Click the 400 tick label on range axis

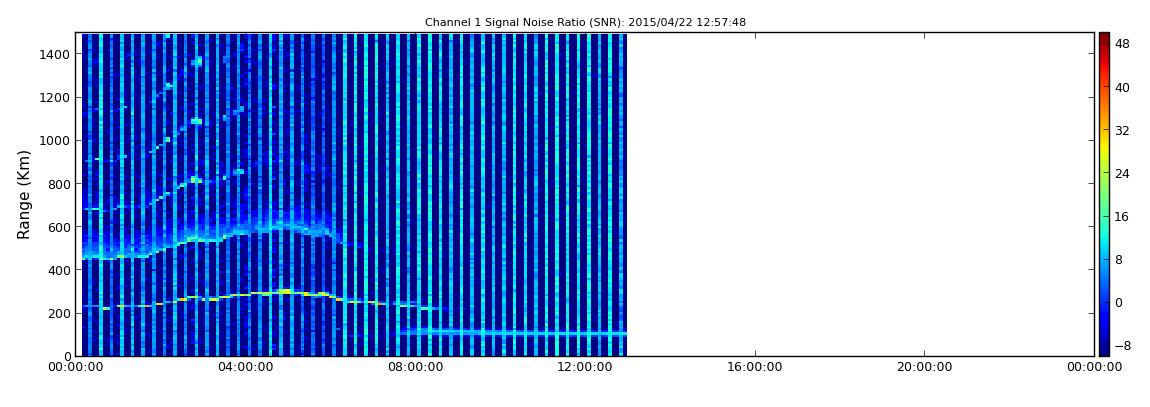click(59, 271)
